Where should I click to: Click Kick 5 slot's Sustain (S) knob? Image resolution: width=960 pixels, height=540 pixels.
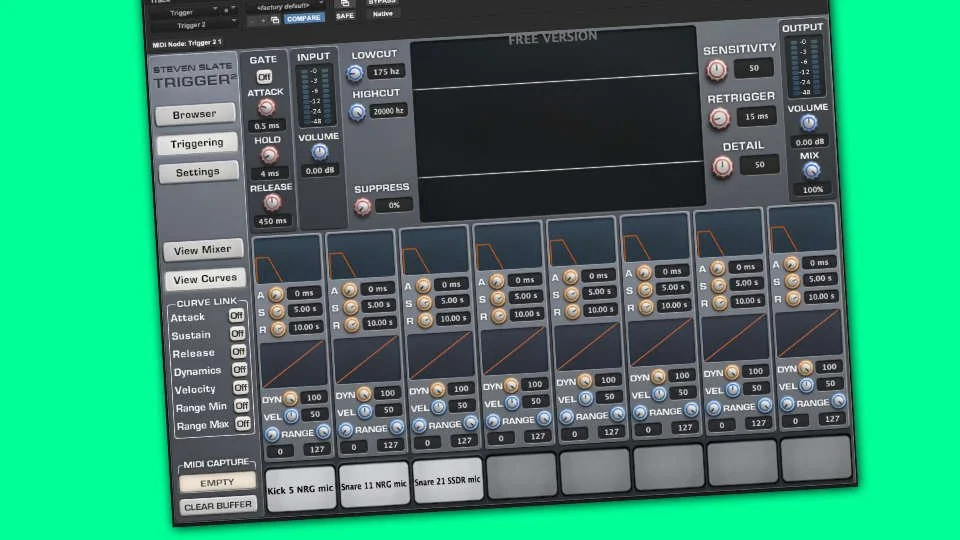(x=277, y=312)
